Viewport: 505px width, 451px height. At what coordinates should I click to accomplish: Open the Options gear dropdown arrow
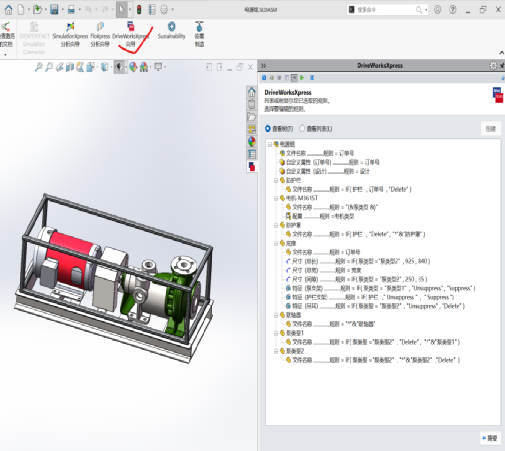172,10
